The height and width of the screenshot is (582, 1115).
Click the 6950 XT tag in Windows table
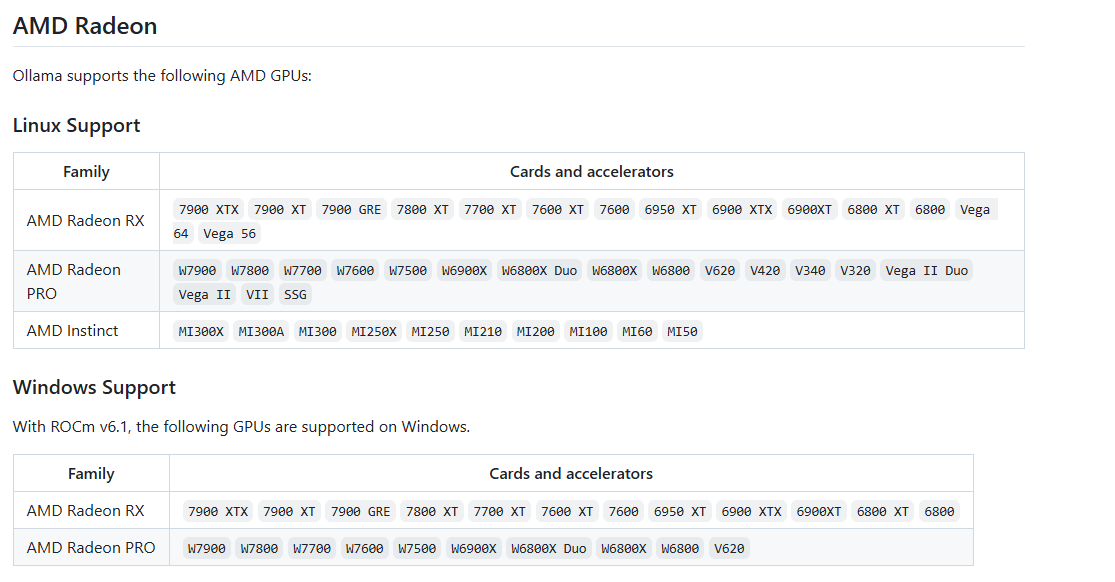(x=680, y=512)
